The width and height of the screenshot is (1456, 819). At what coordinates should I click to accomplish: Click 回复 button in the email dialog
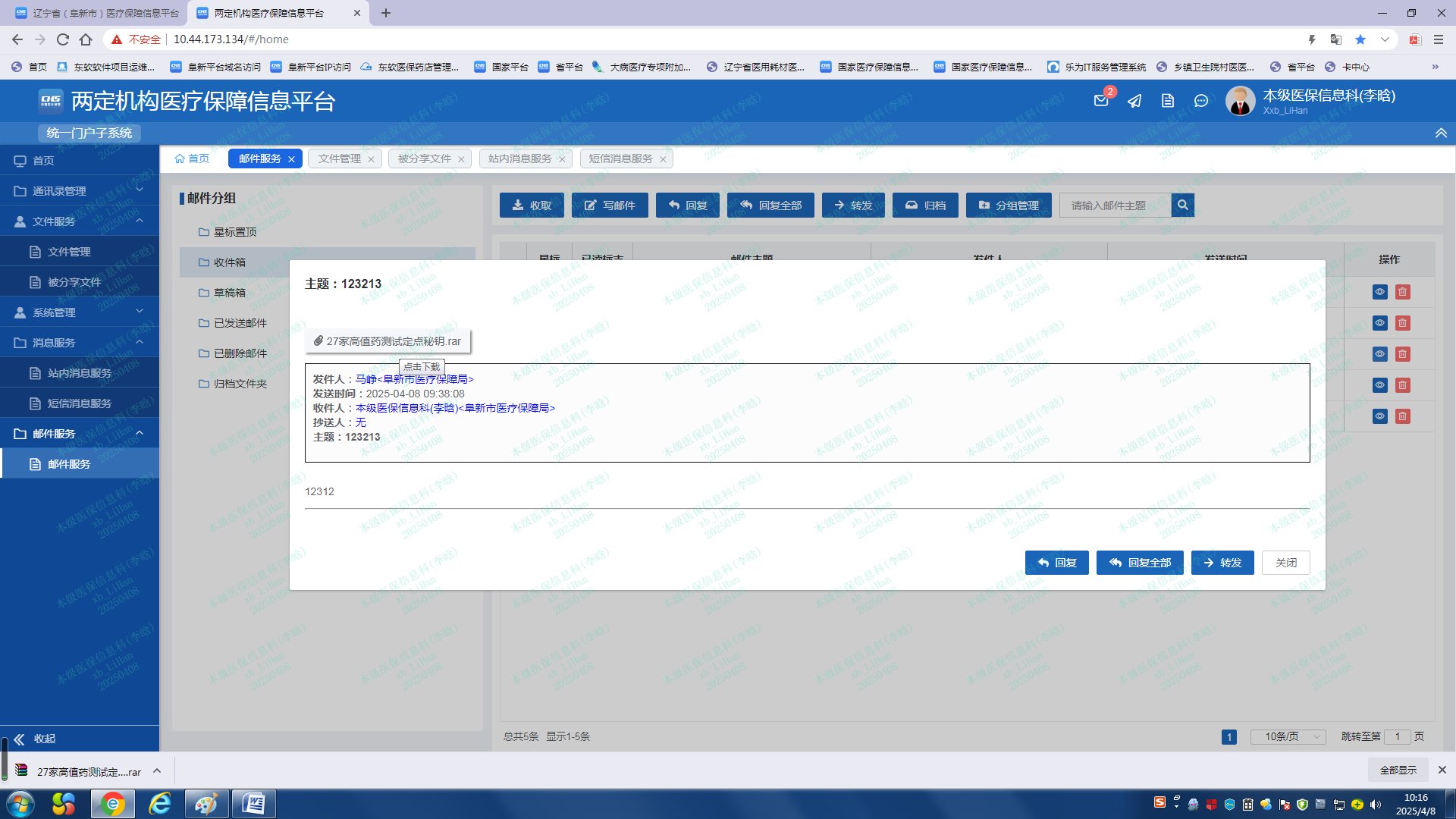(x=1056, y=563)
